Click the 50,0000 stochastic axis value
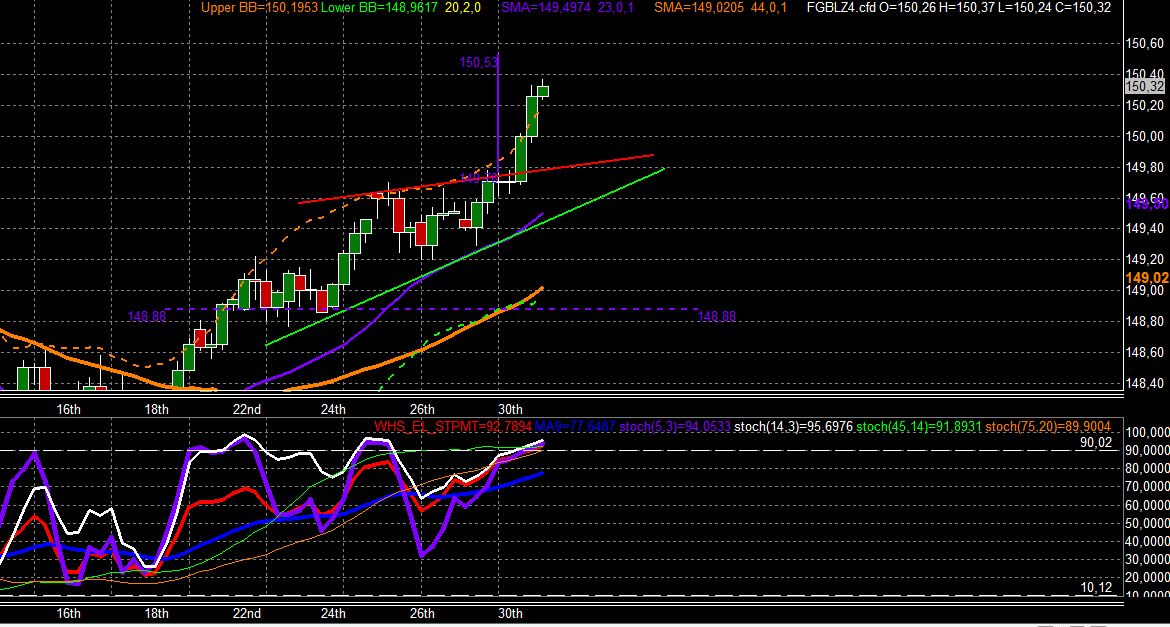The width and height of the screenshot is (1170, 627). [x=1146, y=523]
